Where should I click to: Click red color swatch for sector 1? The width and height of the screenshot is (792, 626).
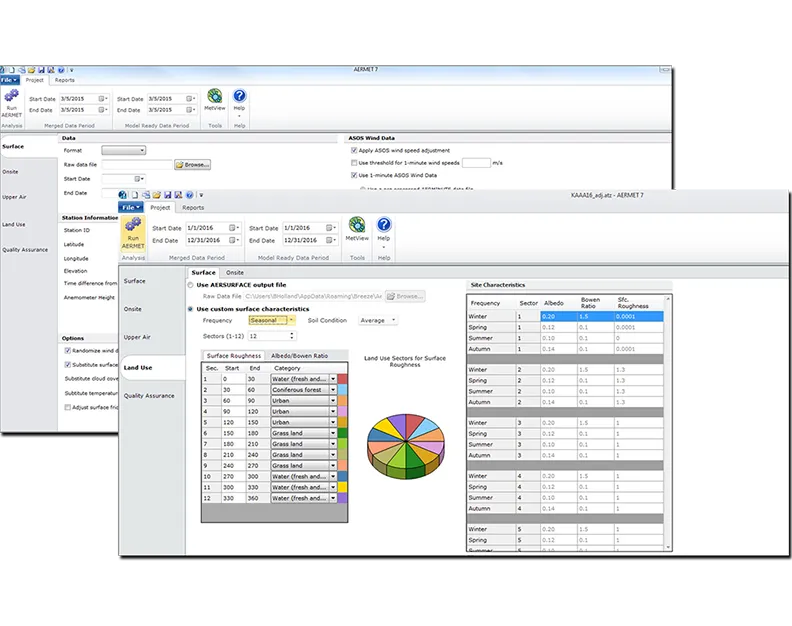tap(343, 379)
